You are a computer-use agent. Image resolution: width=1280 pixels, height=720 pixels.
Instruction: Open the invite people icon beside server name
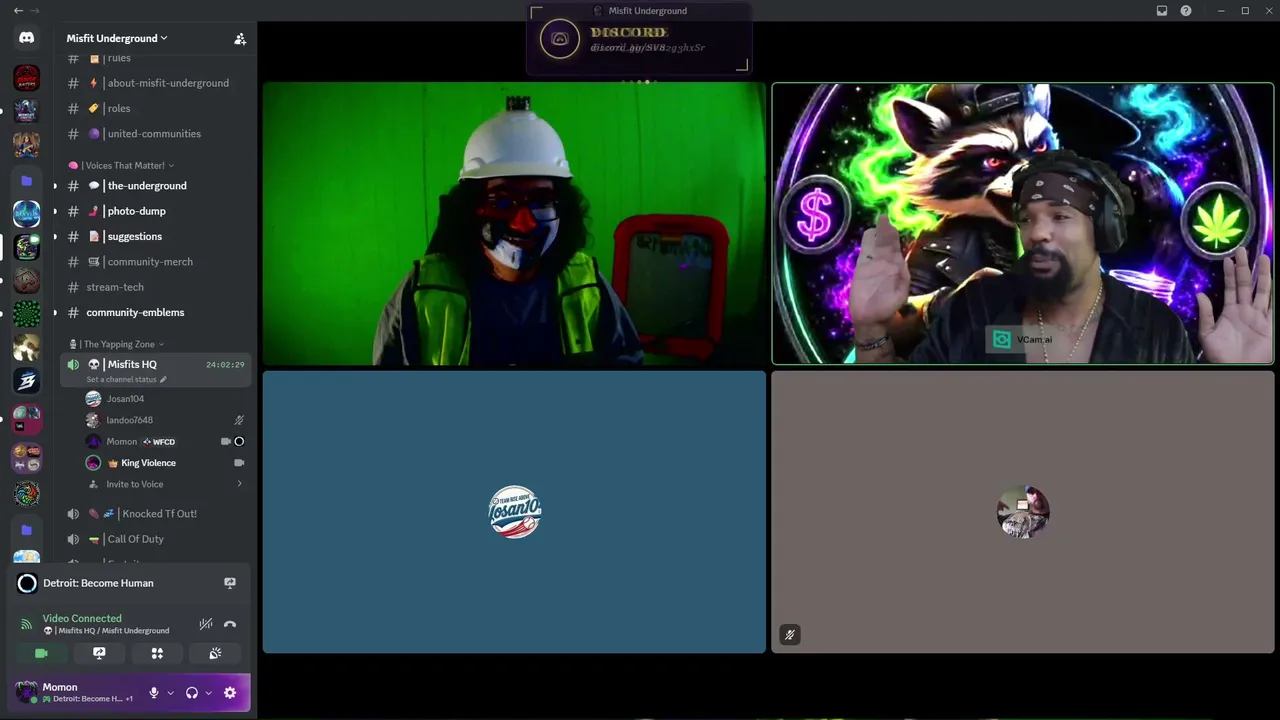click(x=240, y=39)
